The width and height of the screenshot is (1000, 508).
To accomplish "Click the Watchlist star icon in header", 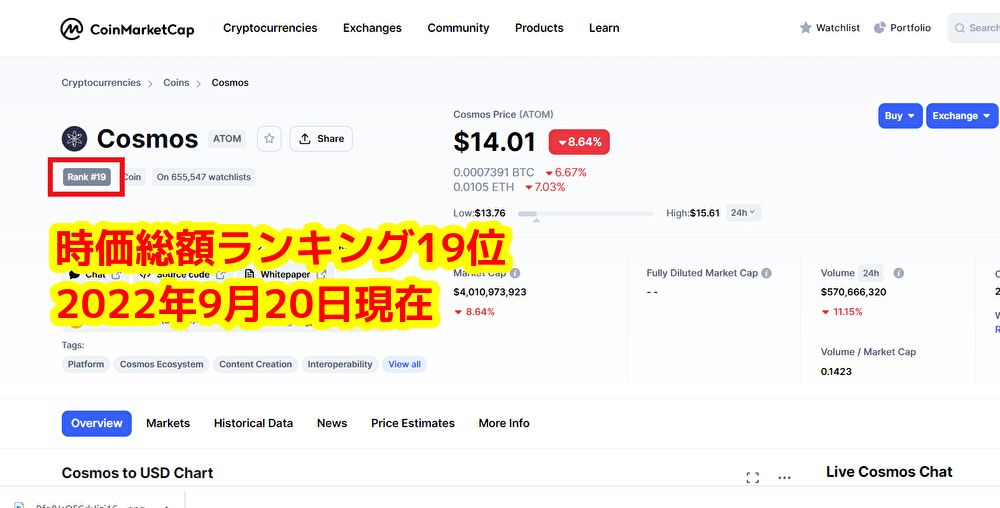I will coord(806,28).
